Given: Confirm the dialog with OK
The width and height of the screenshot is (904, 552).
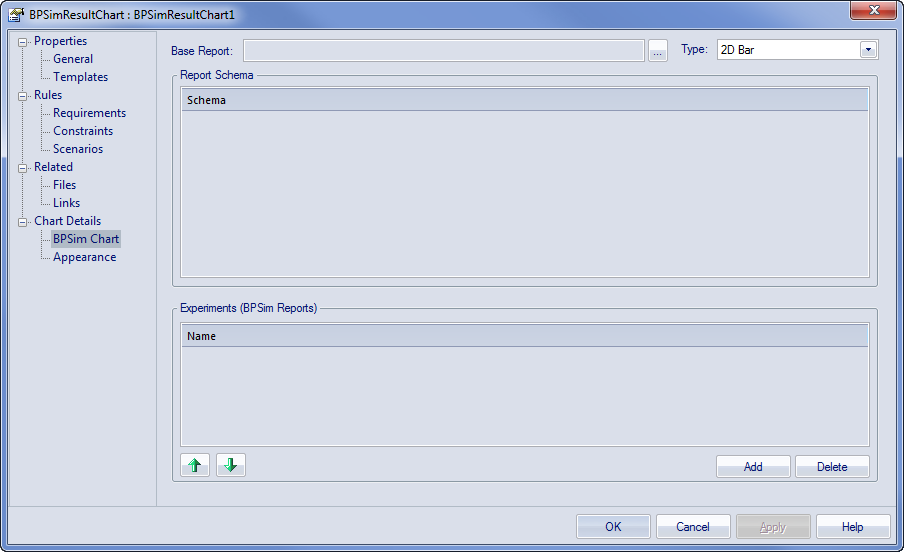Looking at the screenshot, I should pyautogui.click(x=613, y=527).
